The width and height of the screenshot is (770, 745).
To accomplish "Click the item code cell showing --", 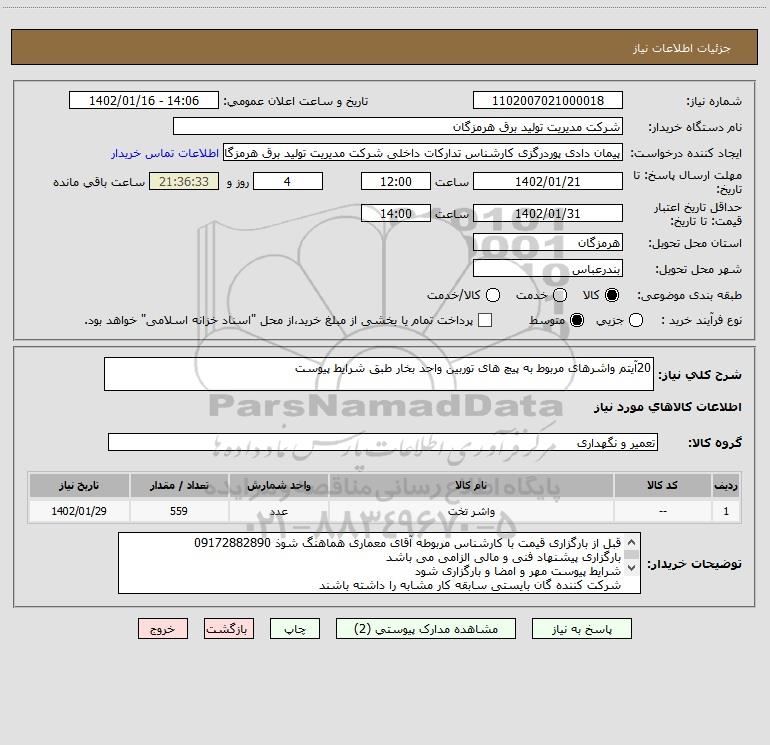I will click(662, 511).
